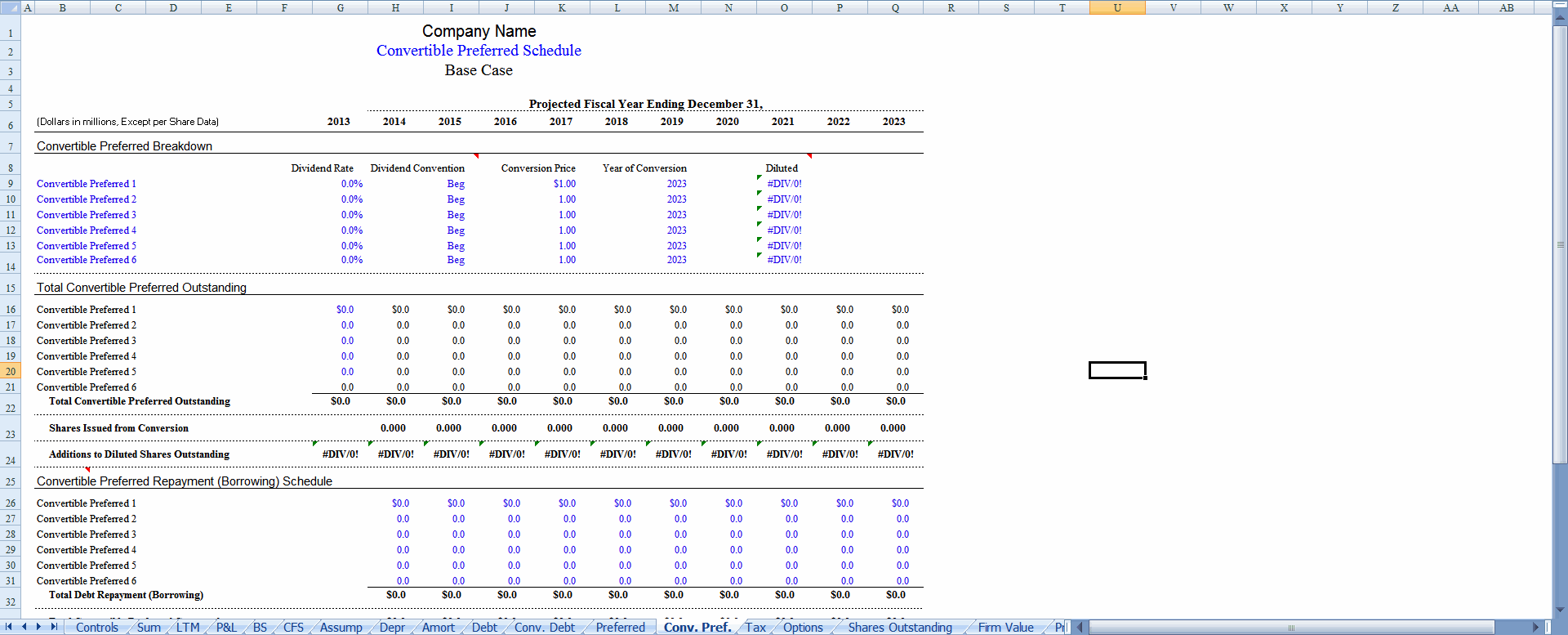Select the Debt sheet tab

[484, 628]
